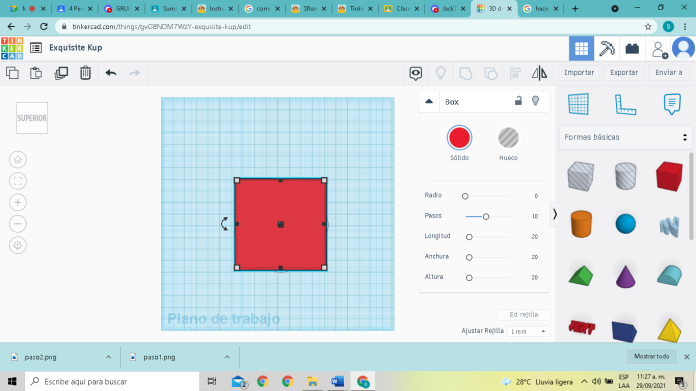Open the Bricks mode icon
The image size is (696, 391).
coord(632,48)
